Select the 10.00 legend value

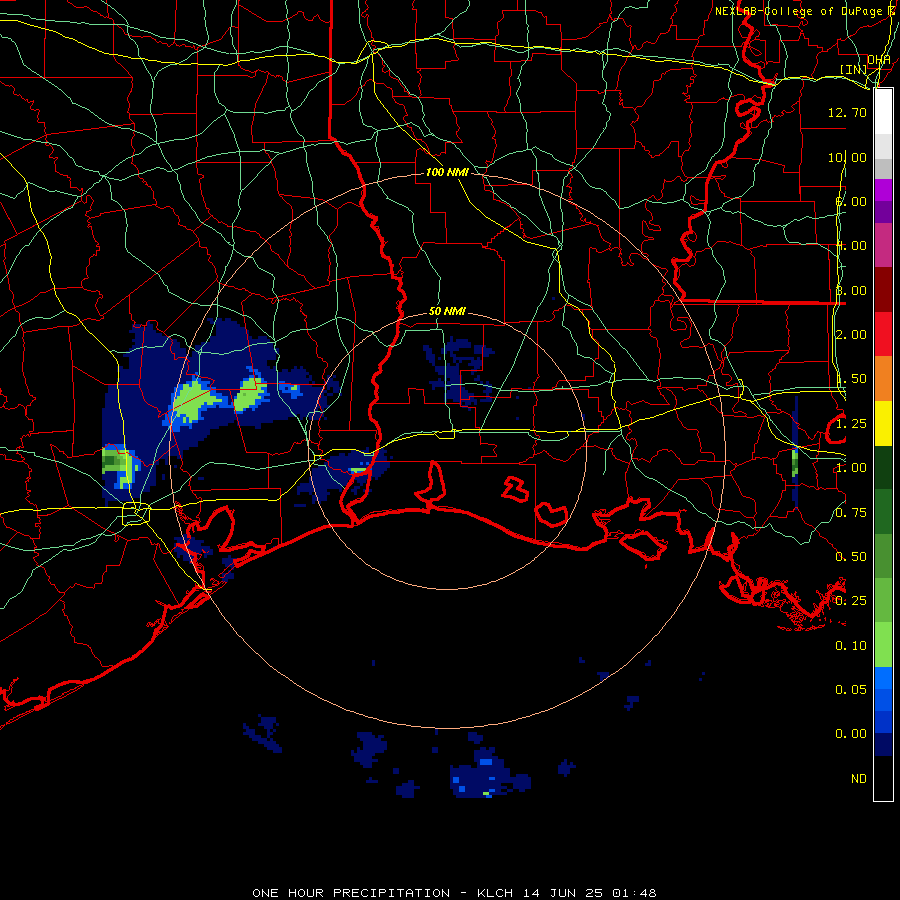[x=847, y=157]
